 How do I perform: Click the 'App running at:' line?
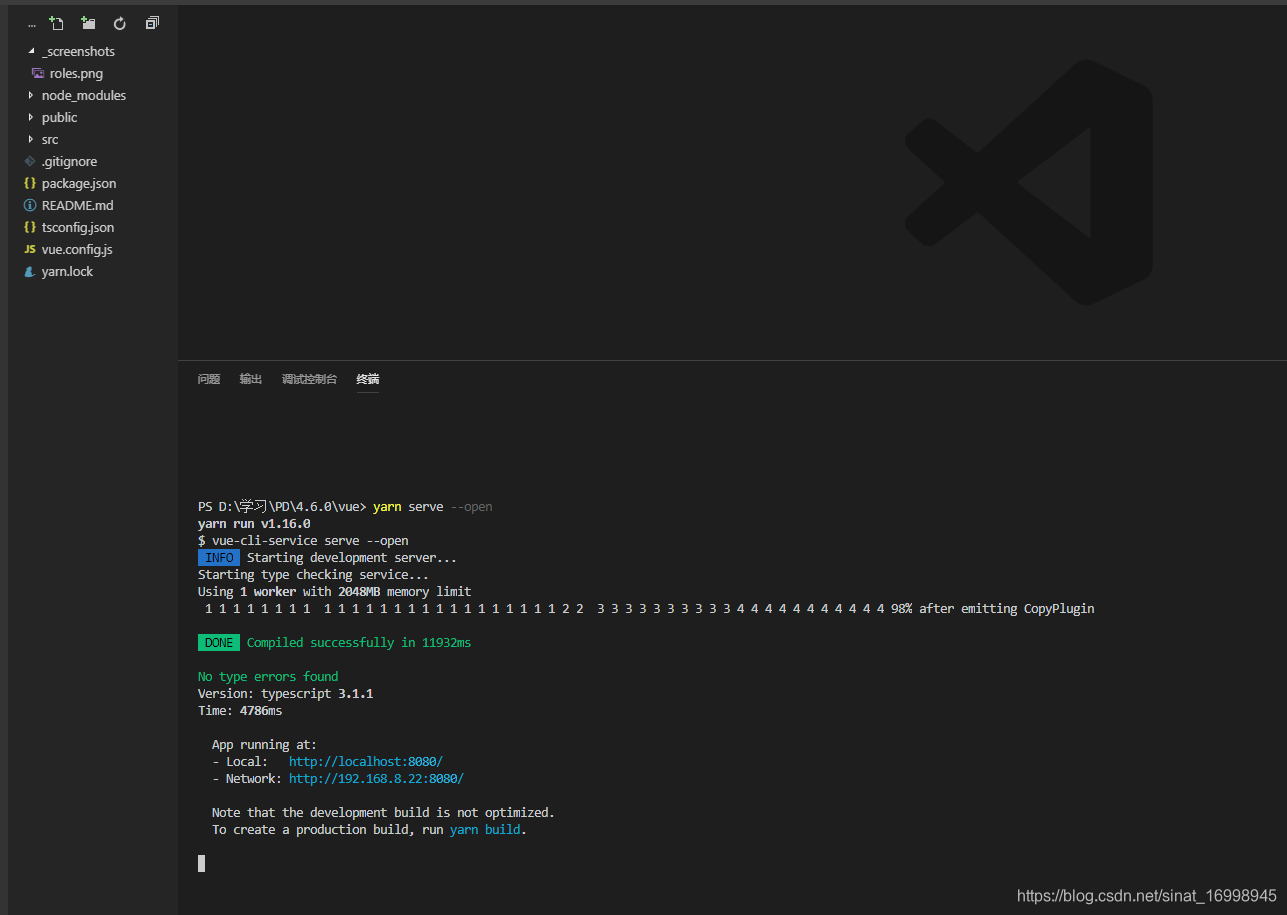[264, 745]
